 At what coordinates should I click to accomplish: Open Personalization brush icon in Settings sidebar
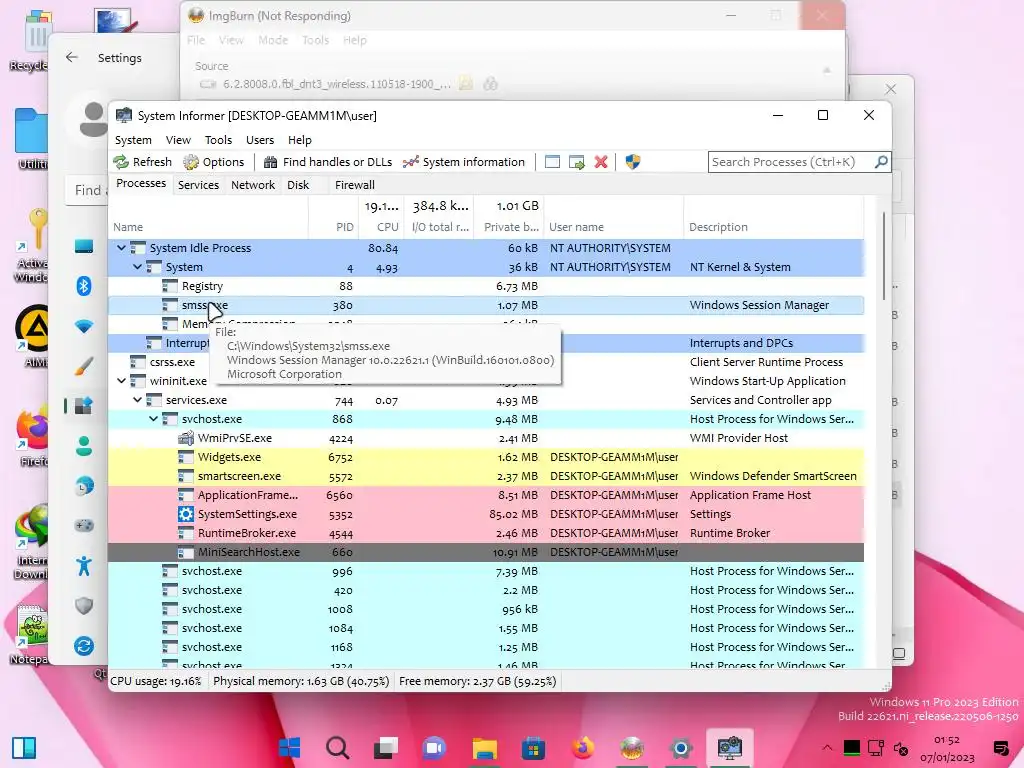tap(84, 366)
